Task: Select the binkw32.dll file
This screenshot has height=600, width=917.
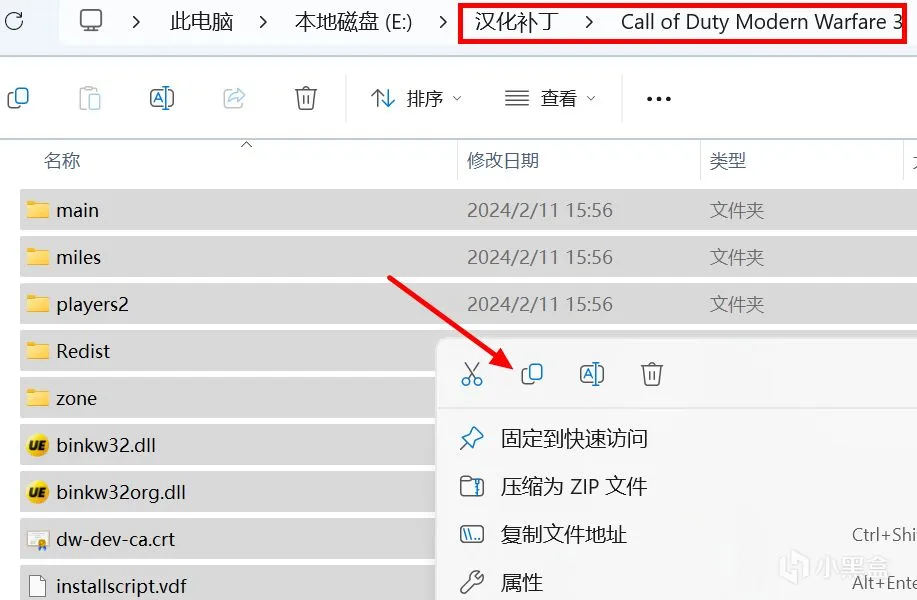Action: pos(228,445)
